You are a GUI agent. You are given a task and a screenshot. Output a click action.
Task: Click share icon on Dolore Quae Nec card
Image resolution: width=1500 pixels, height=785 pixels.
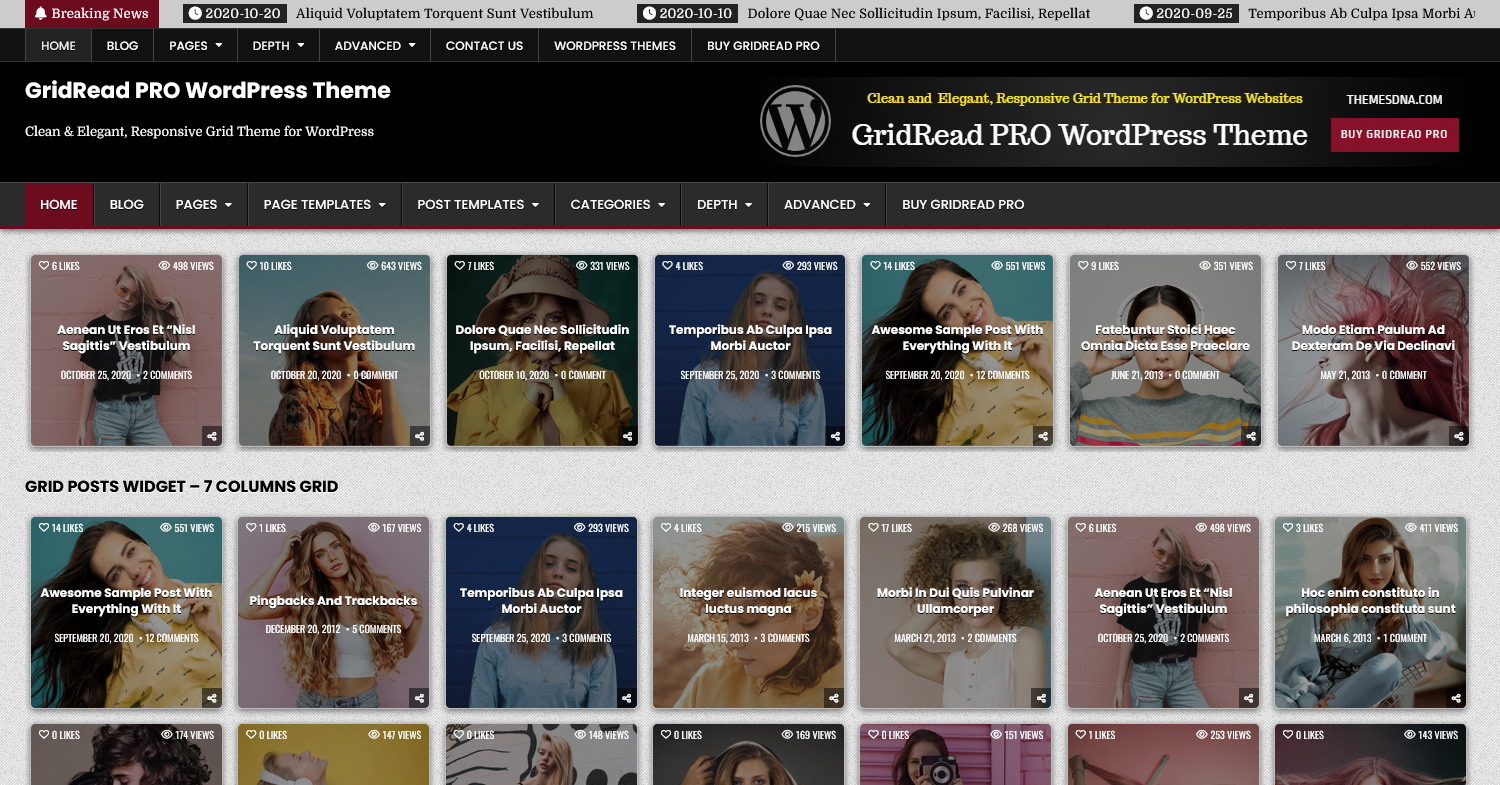[628, 436]
